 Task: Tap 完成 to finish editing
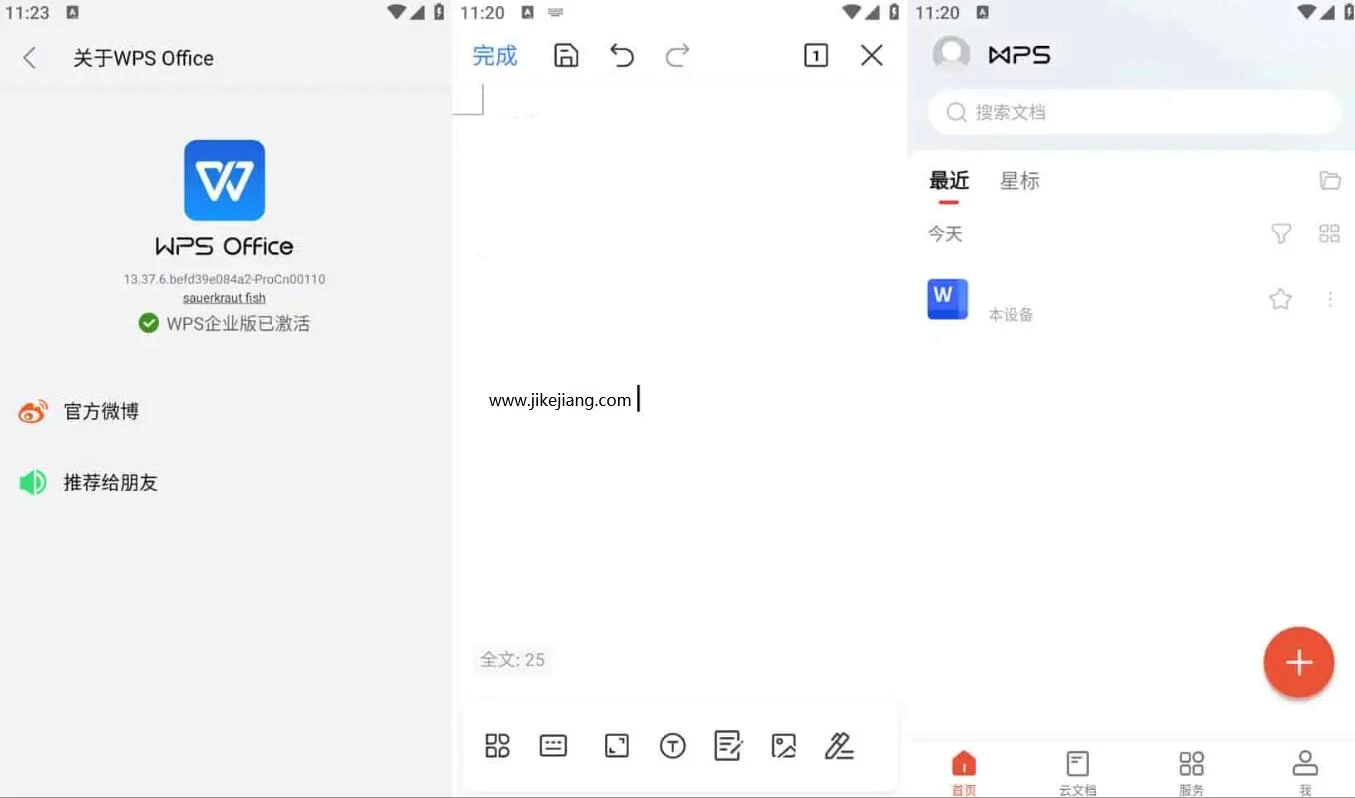[x=495, y=56]
